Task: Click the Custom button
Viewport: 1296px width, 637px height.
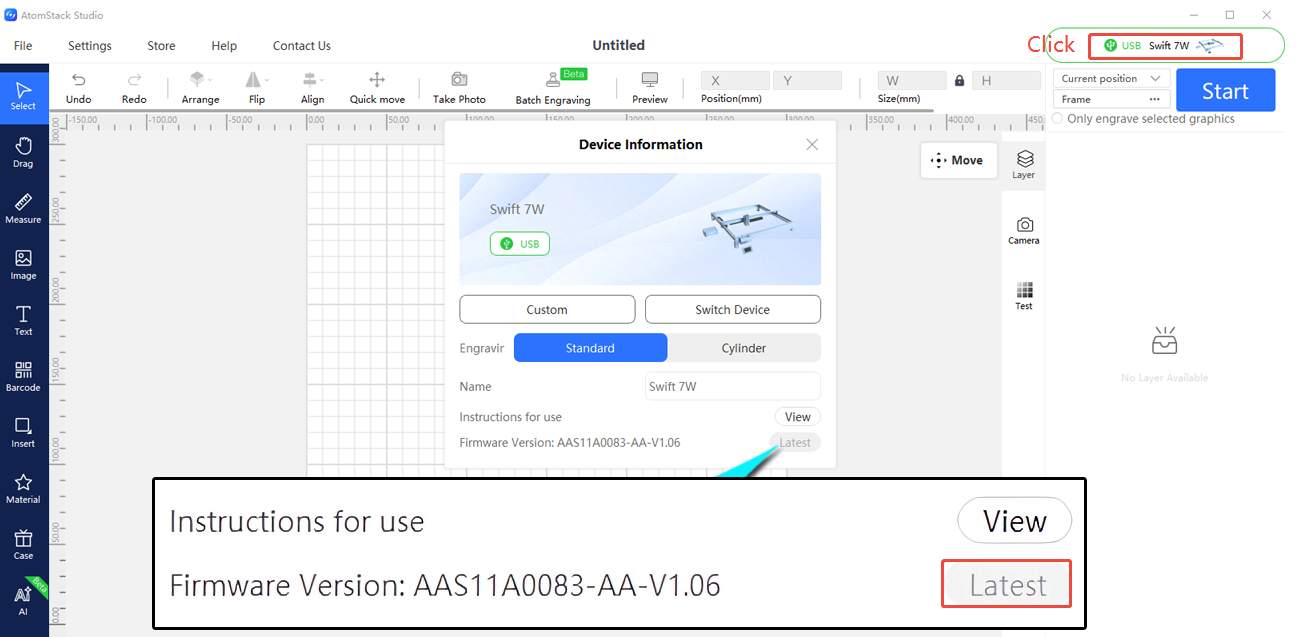Action: pos(547,309)
